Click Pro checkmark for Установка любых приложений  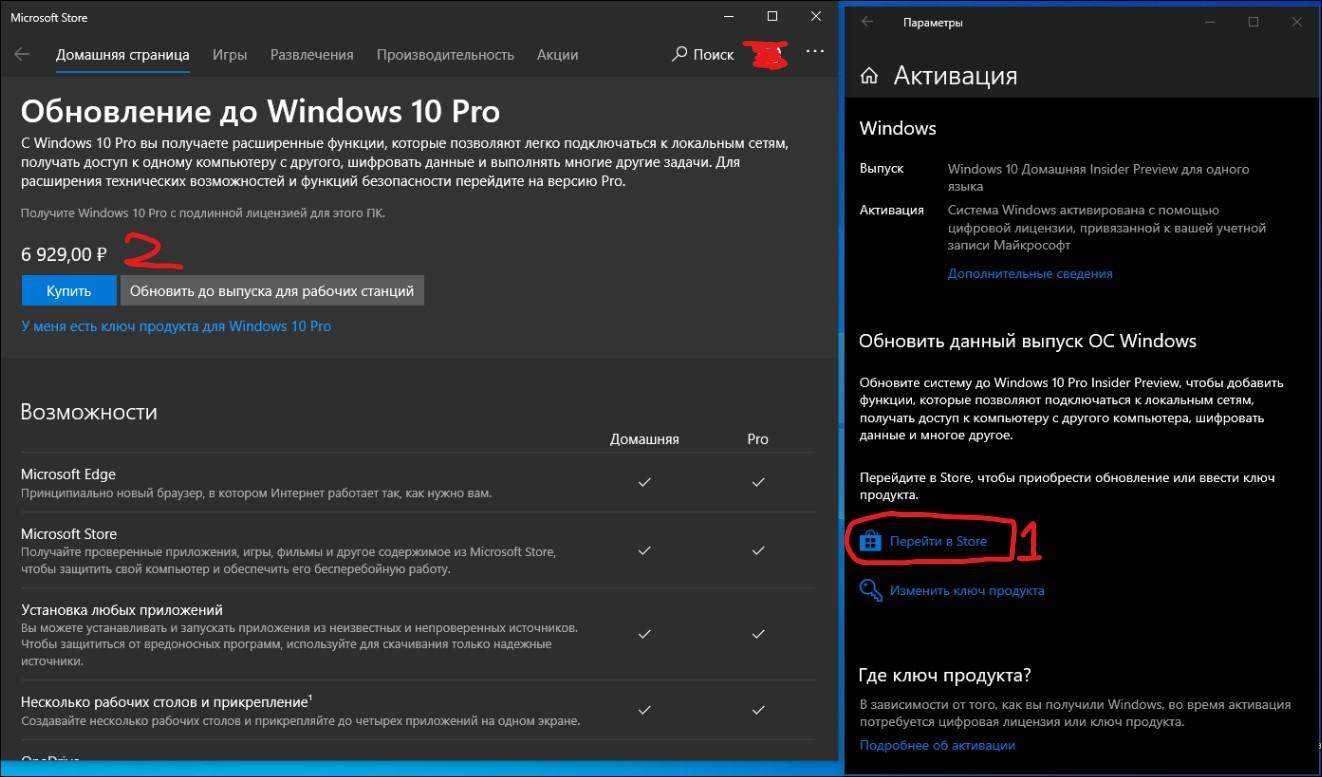tap(758, 634)
